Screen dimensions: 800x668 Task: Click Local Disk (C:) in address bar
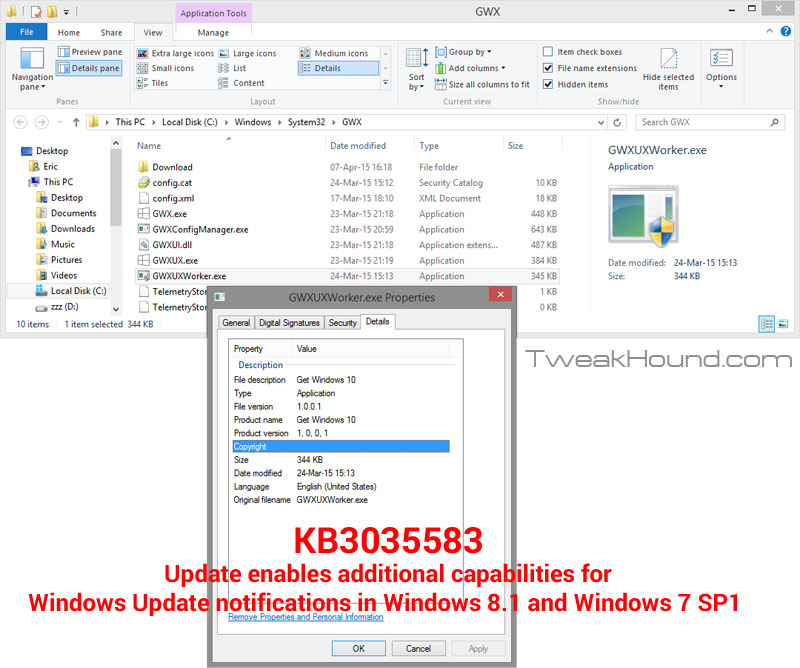pyautogui.click(x=189, y=122)
